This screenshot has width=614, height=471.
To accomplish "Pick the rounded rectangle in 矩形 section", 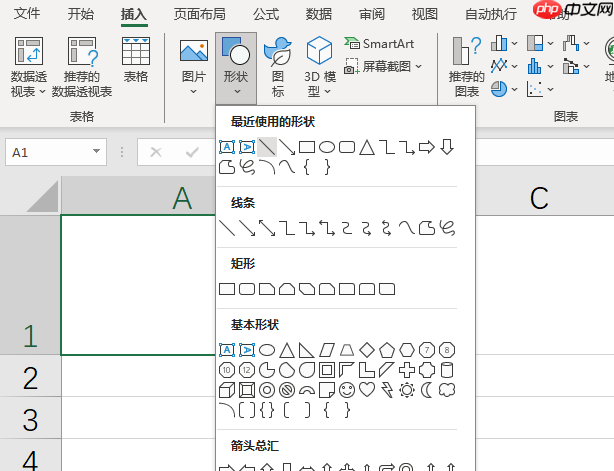I will click(x=247, y=289).
